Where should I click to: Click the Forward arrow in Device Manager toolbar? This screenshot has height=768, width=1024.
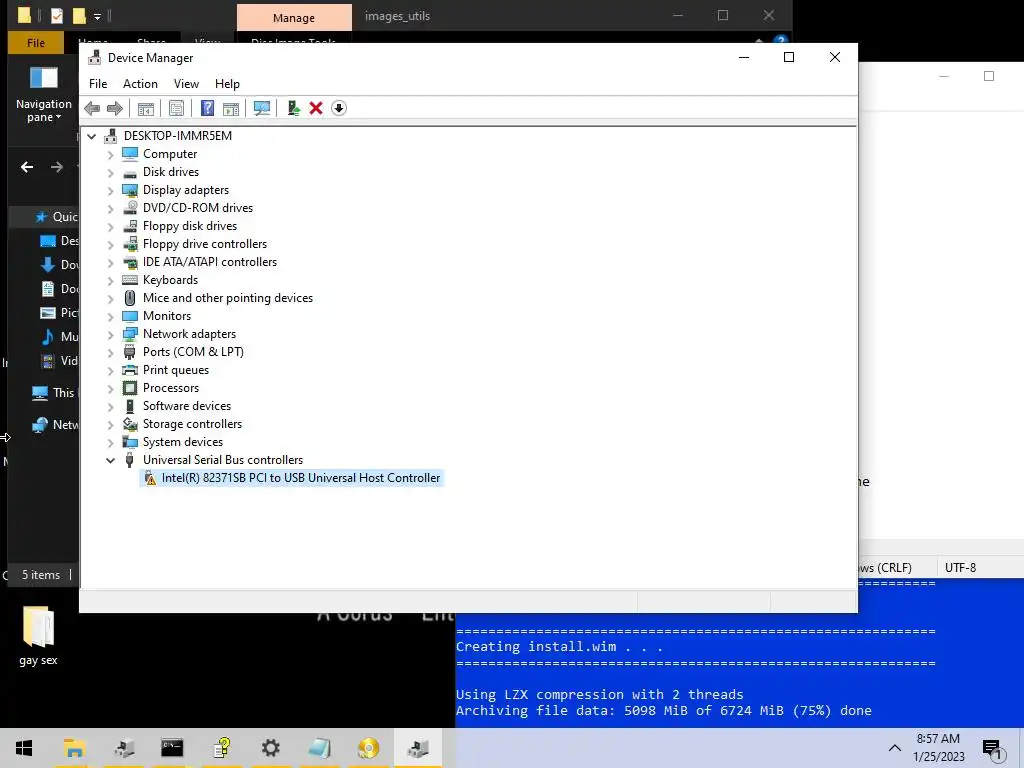click(115, 108)
